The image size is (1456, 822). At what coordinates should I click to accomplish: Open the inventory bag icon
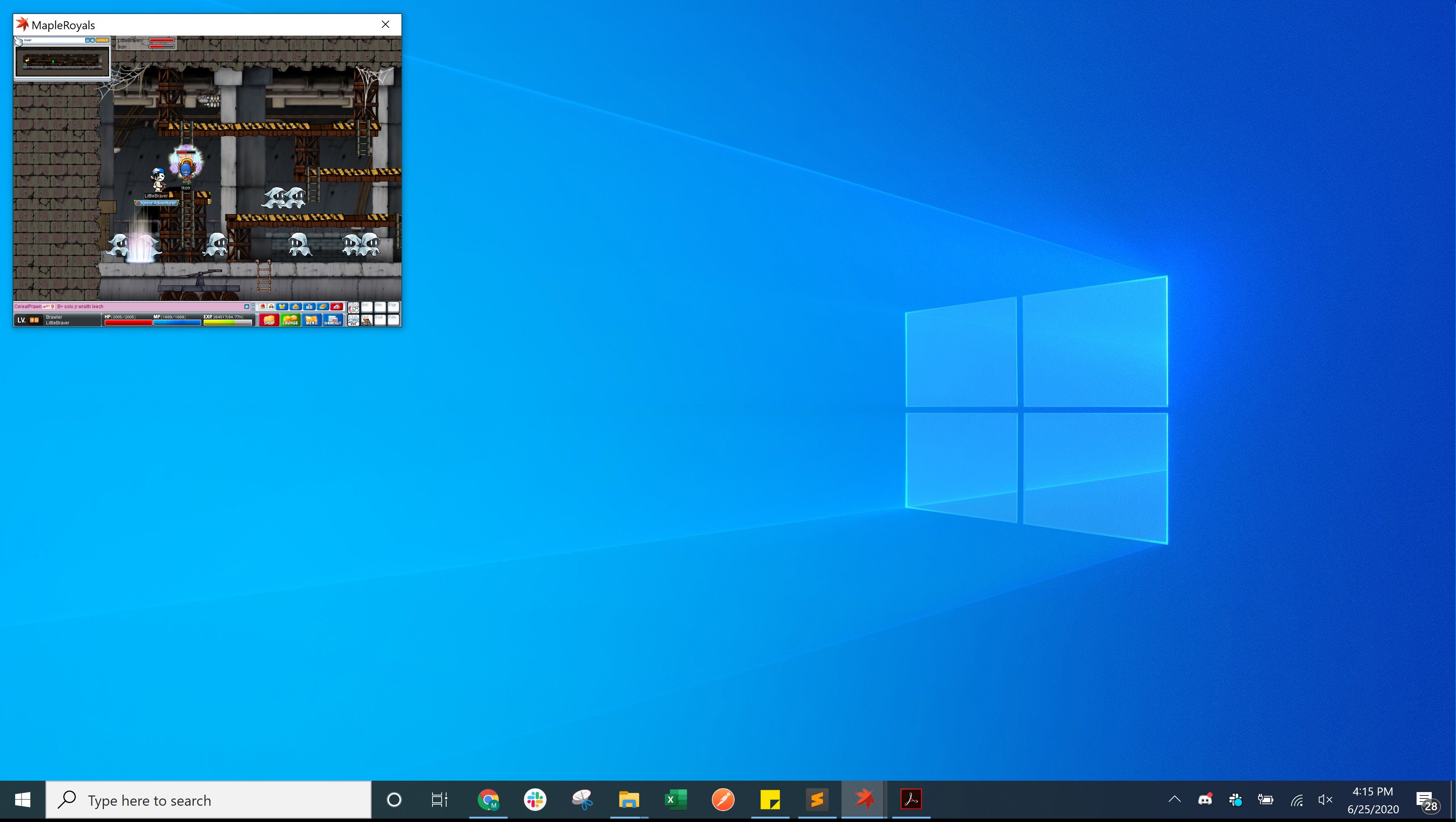pyautogui.click(x=296, y=307)
